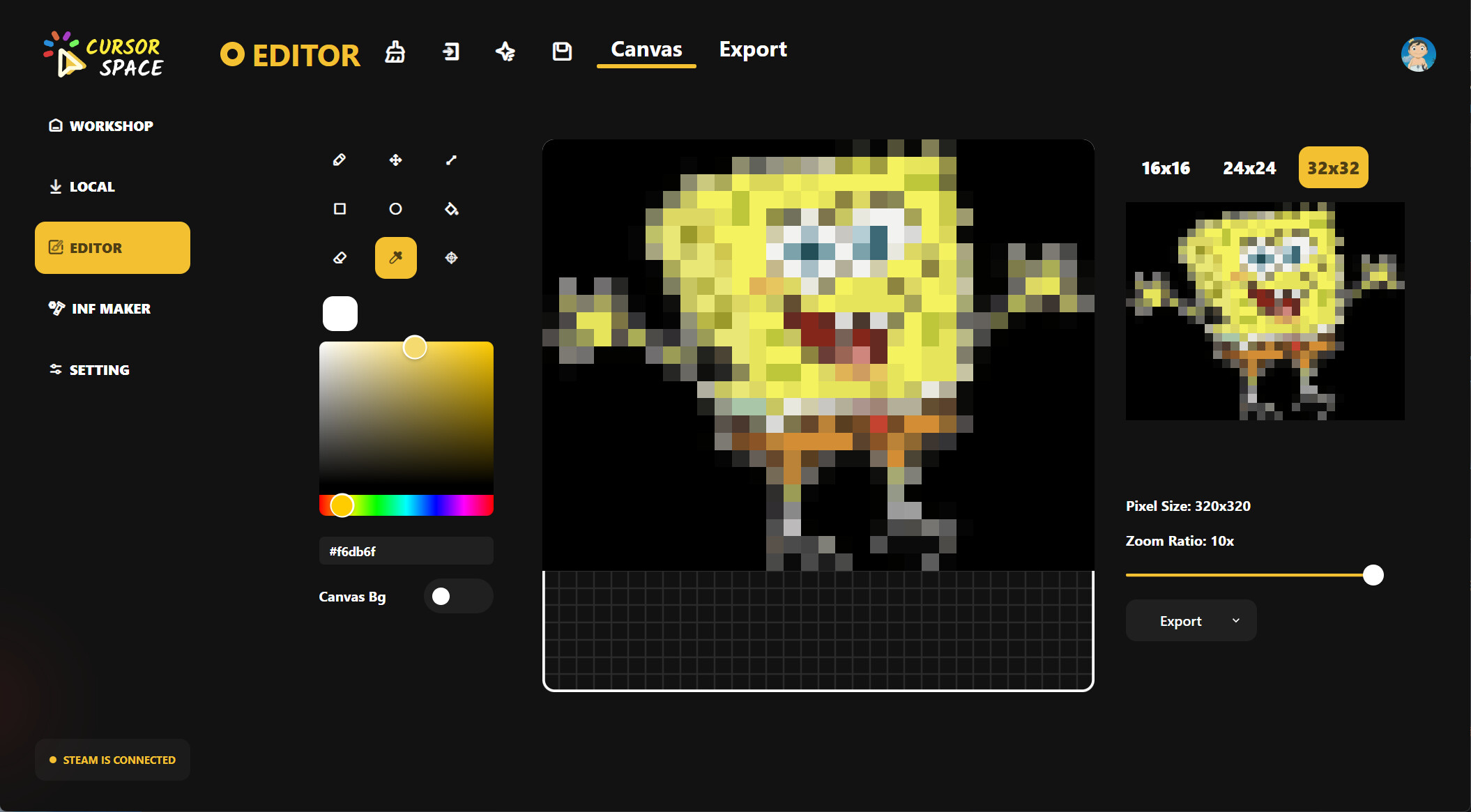Toggle the Canvas Bg switch
1471x812 pixels.
pyautogui.click(x=458, y=596)
